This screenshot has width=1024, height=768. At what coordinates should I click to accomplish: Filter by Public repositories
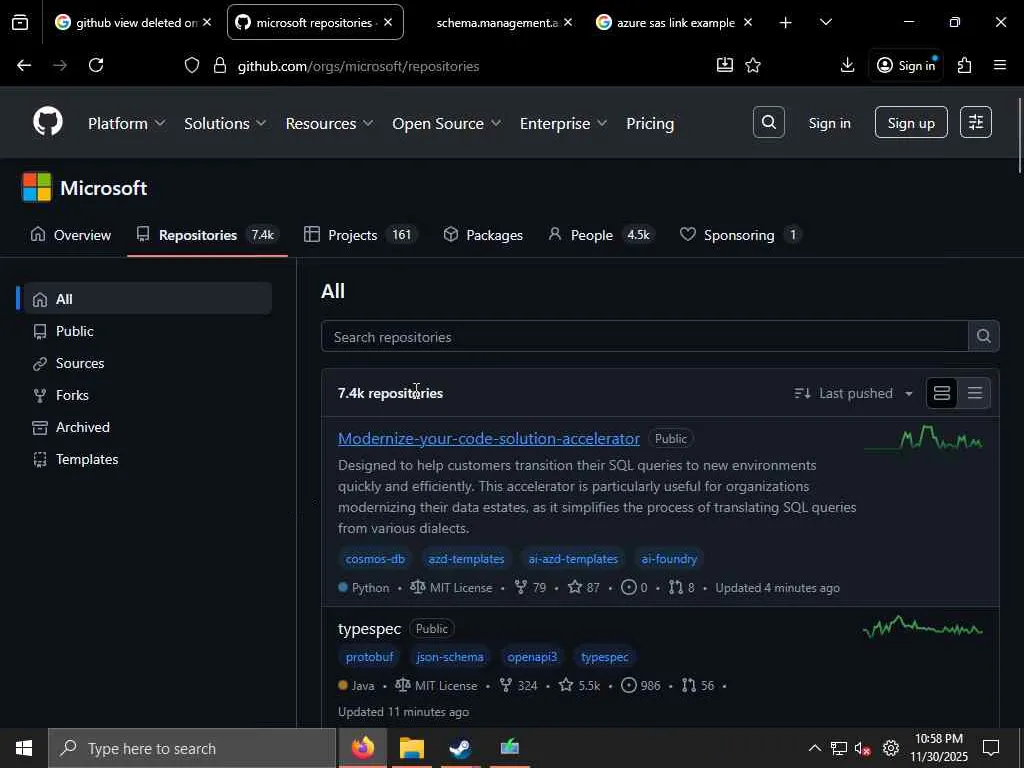(x=148, y=331)
